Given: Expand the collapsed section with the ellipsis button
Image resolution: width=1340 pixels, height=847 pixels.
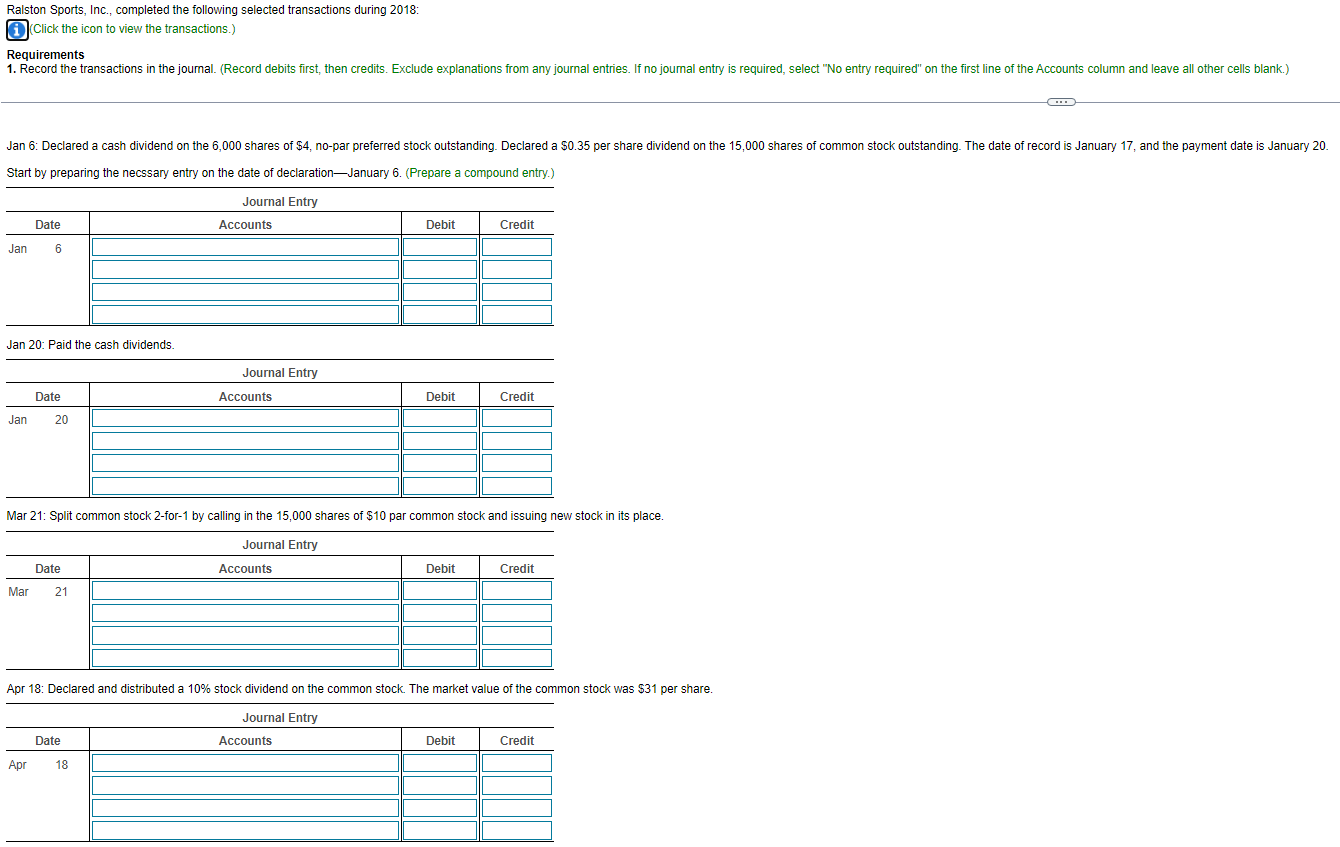Looking at the screenshot, I should point(1060,102).
